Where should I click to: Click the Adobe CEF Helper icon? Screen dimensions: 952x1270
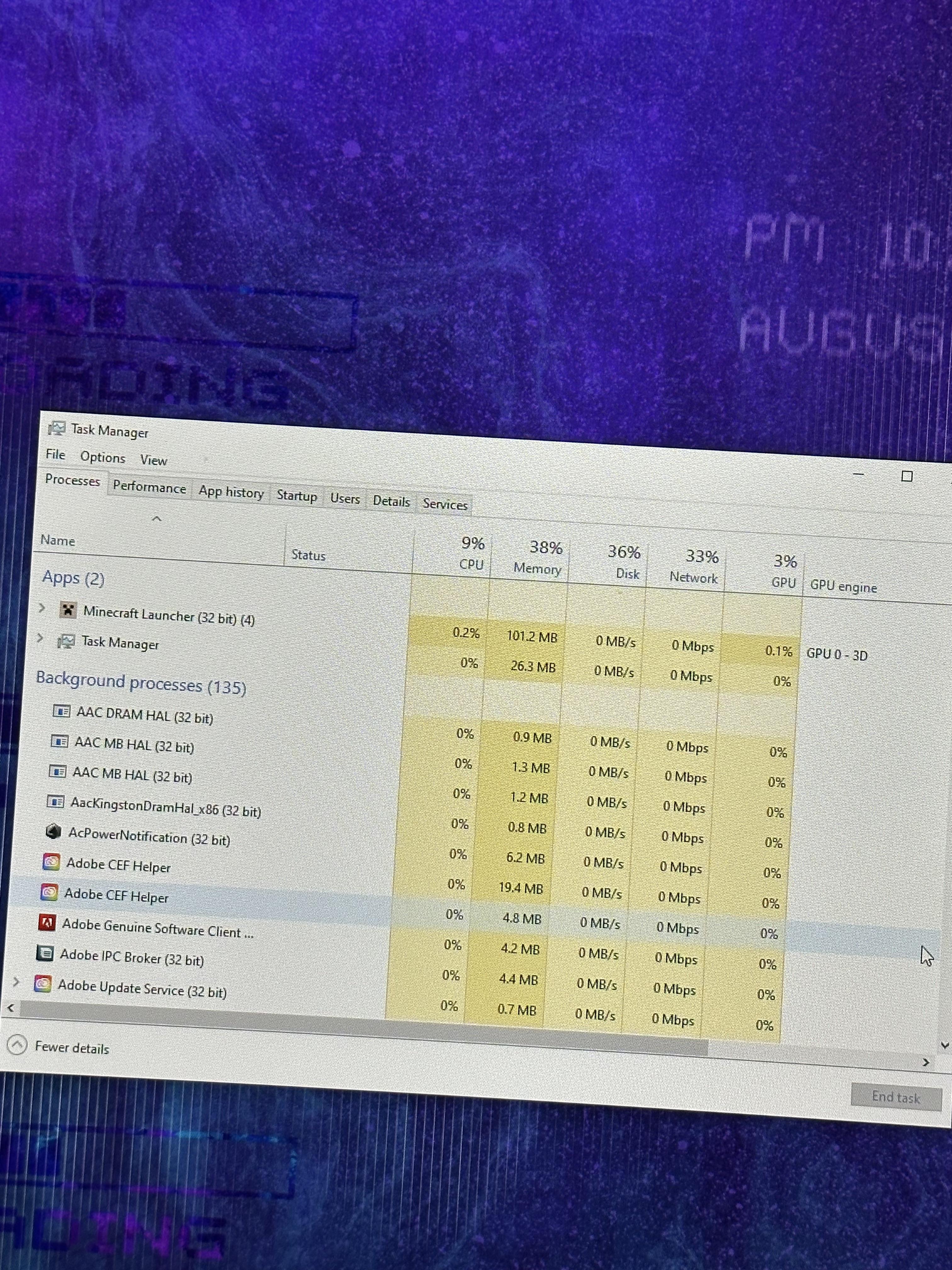click(x=52, y=862)
